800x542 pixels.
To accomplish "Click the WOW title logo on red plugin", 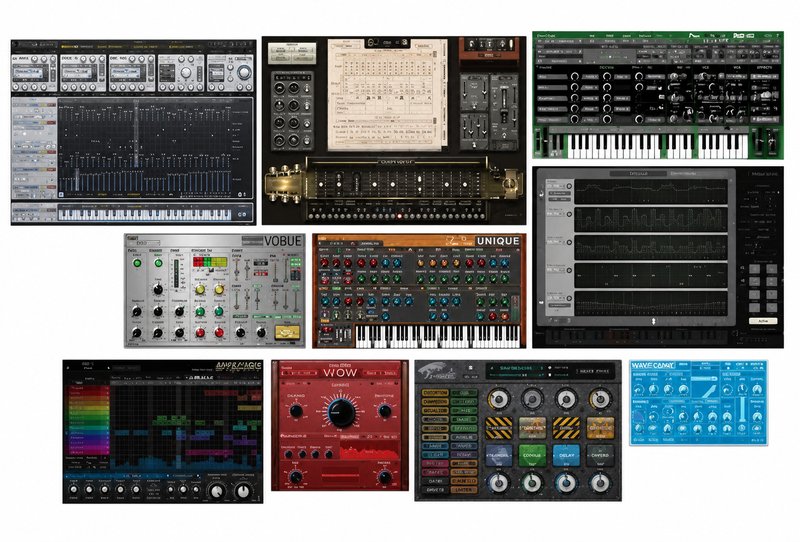I will [x=339, y=372].
